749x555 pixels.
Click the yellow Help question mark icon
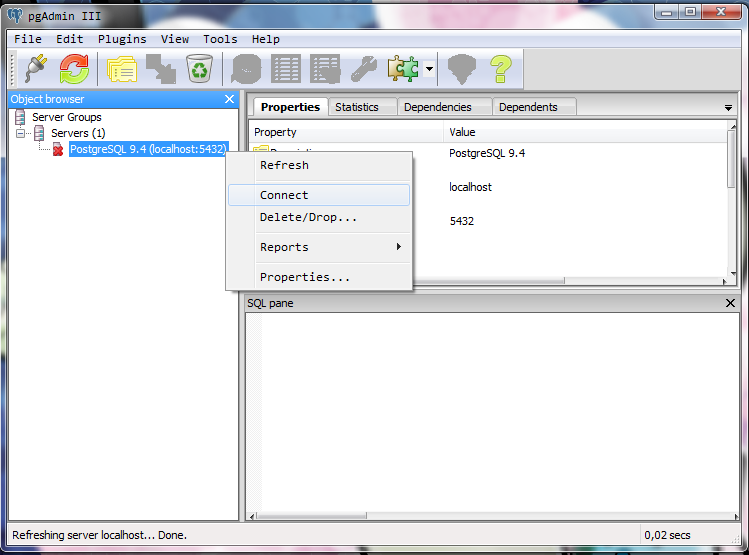501,69
